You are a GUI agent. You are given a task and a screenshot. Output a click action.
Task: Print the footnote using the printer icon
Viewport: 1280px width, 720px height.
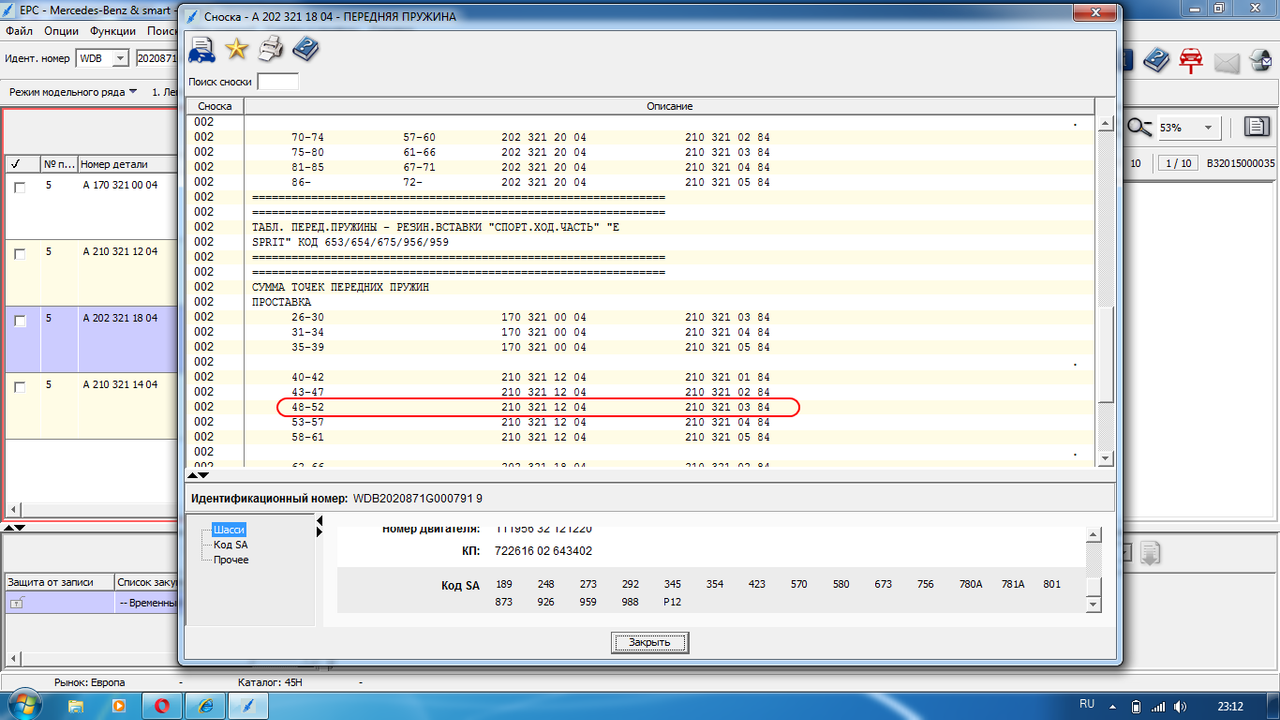click(x=271, y=48)
